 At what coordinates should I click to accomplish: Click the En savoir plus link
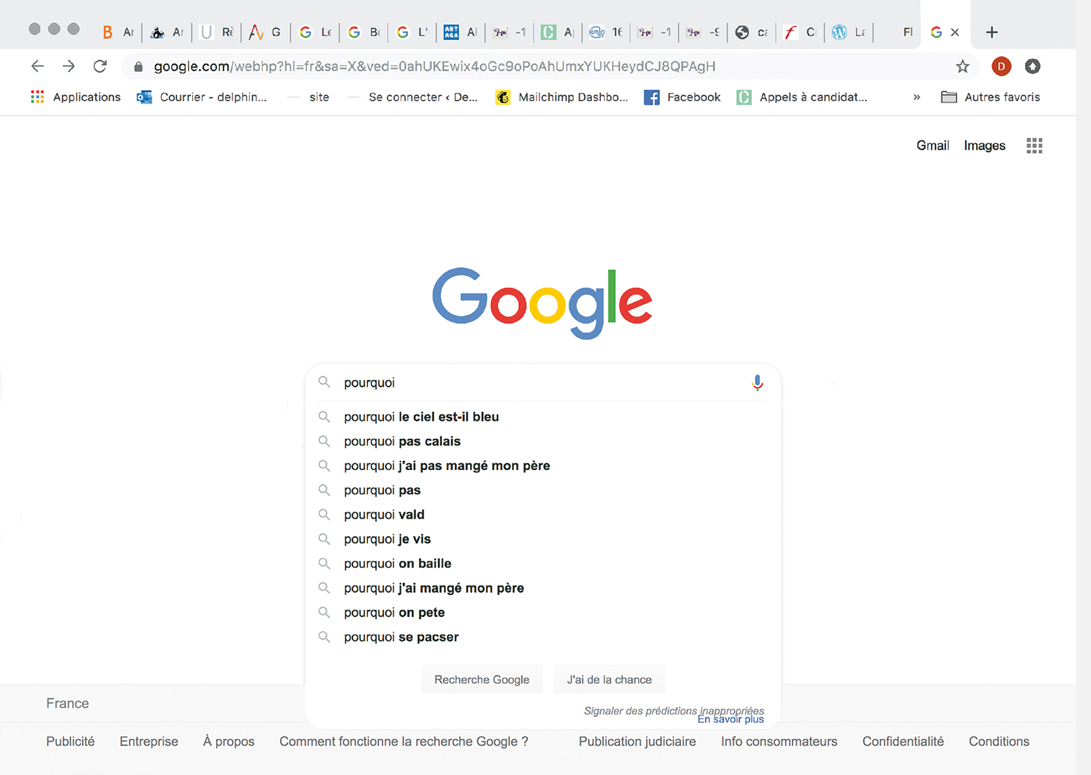coord(730,720)
